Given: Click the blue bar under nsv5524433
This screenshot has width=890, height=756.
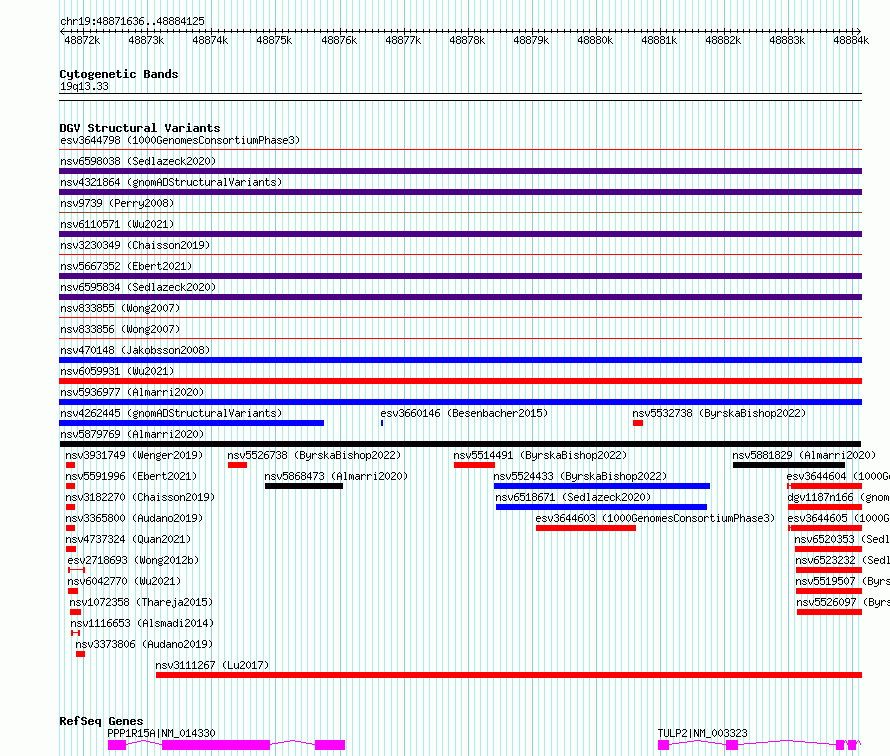Looking at the screenshot, I should click(602, 486).
